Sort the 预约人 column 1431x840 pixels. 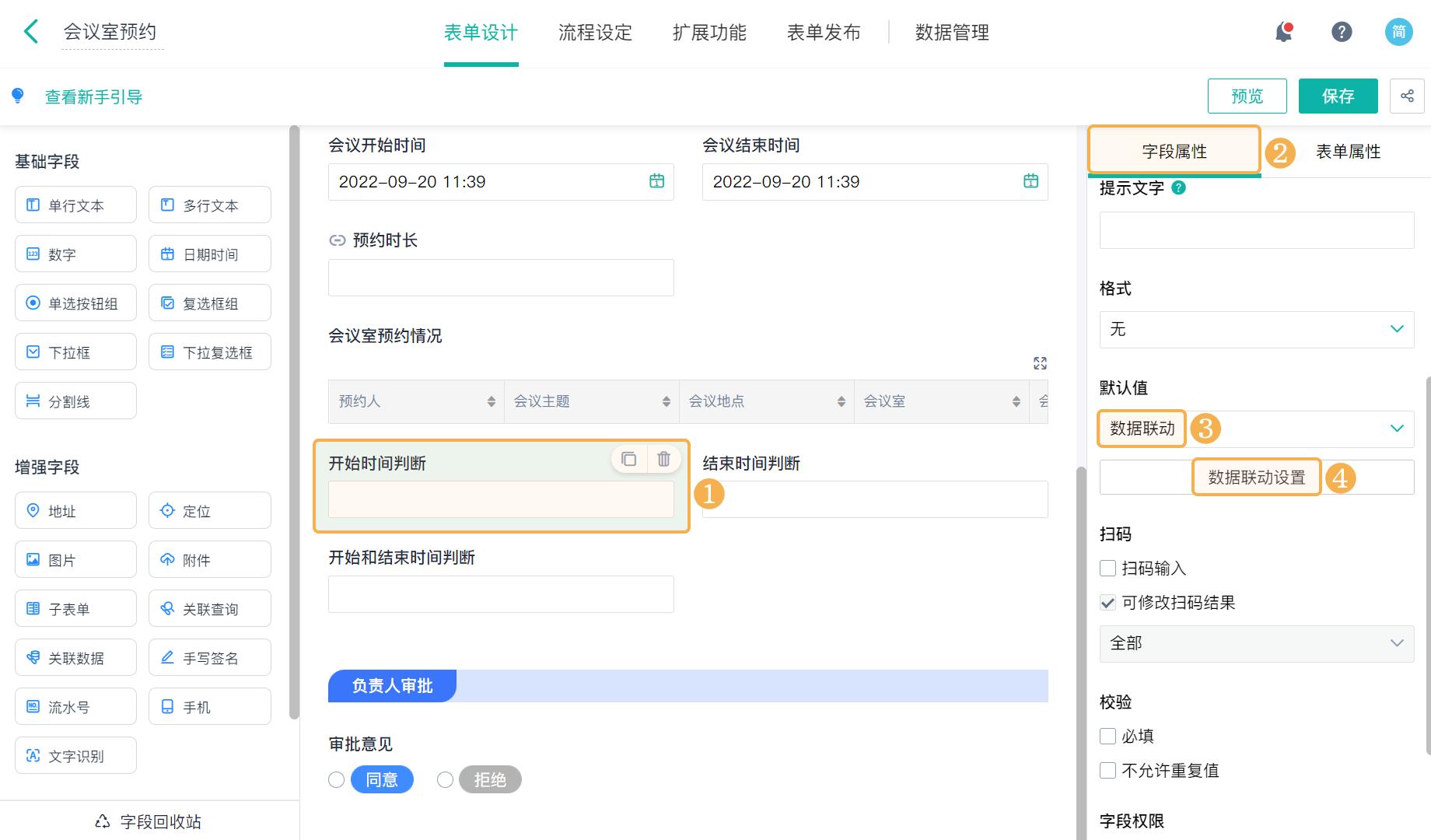click(x=491, y=401)
